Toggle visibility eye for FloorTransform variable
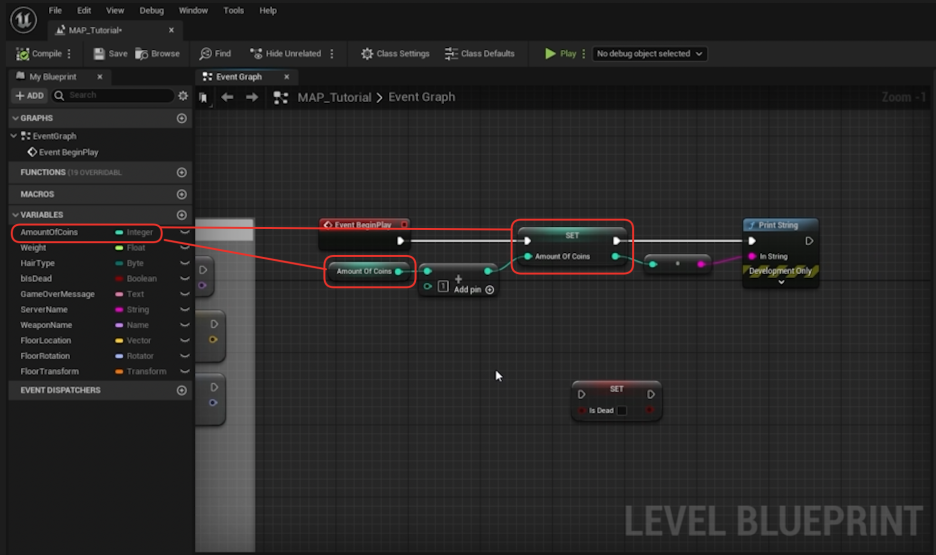The width and height of the screenshot is (936, 555). pyautogui.click(x=184, y=372)
